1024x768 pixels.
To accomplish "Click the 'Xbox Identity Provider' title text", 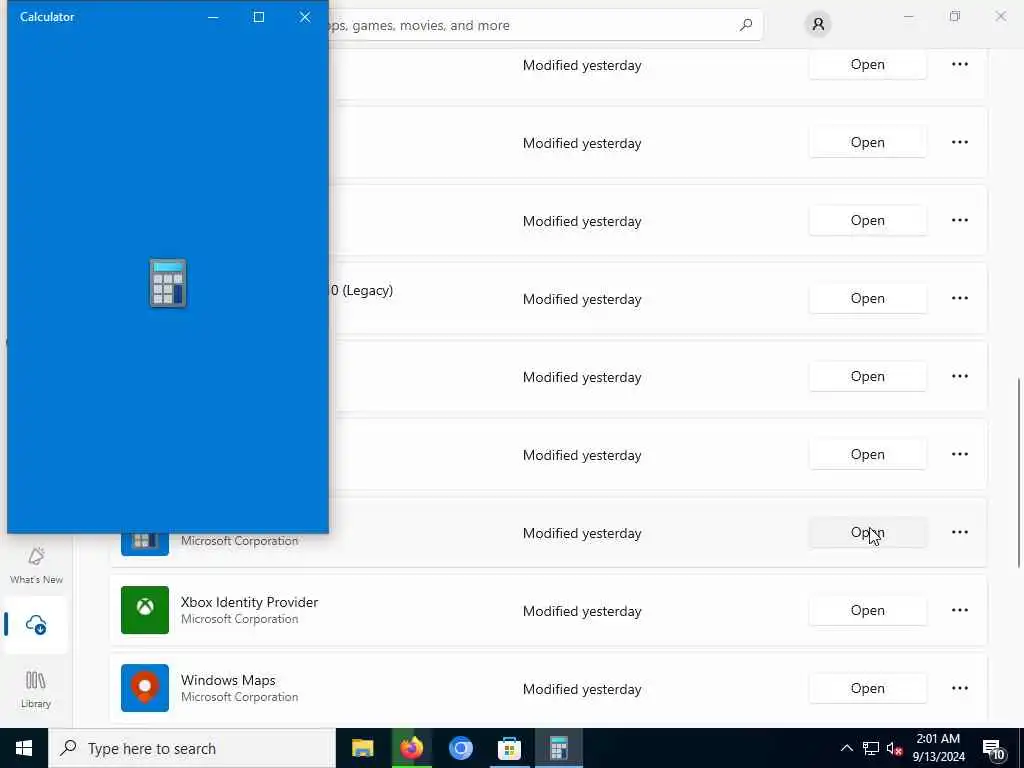I will [x=249, y=602].
